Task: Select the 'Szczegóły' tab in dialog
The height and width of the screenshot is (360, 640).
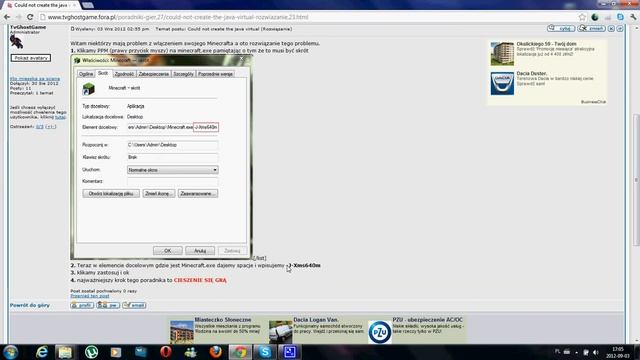Action: (183, 74)
